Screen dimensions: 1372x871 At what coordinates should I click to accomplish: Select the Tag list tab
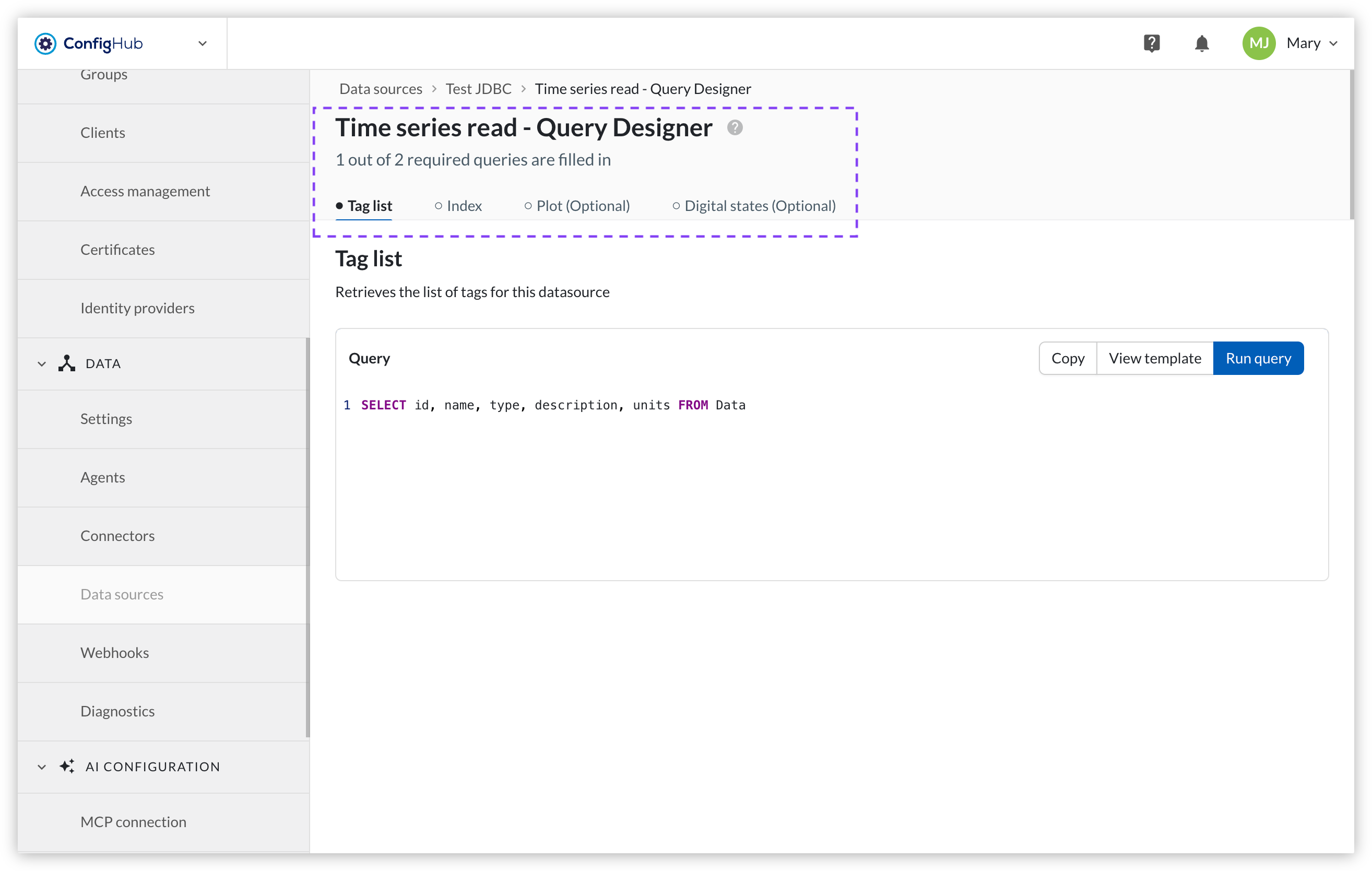(x=363, y=206)
